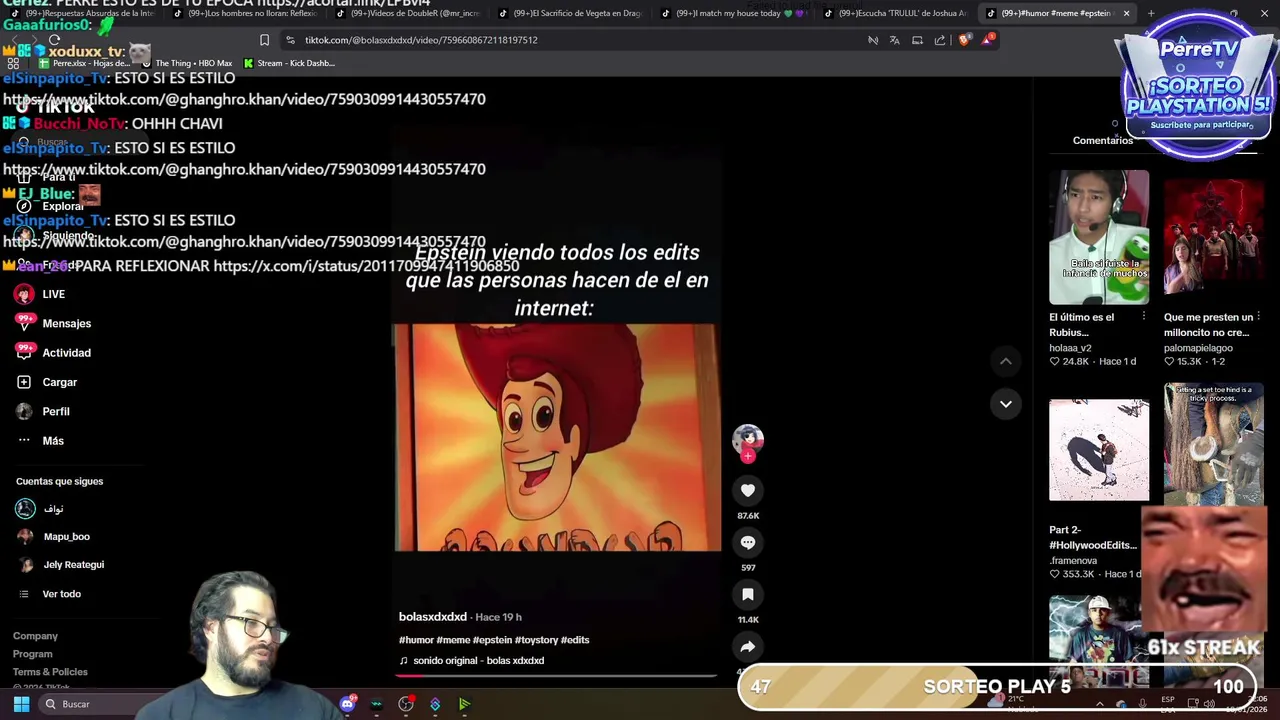The width and height of the screenshot is (1280, 720).
Task: Open Discord from the taskbar
Action: pyautogui.click(x=347, y=704)
